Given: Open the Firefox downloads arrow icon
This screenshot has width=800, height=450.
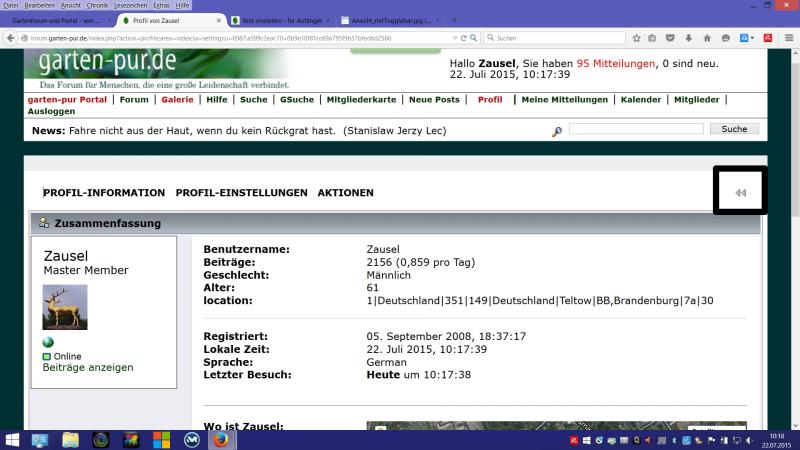Looking at the screenshot, I should click(x=688, y=38).
